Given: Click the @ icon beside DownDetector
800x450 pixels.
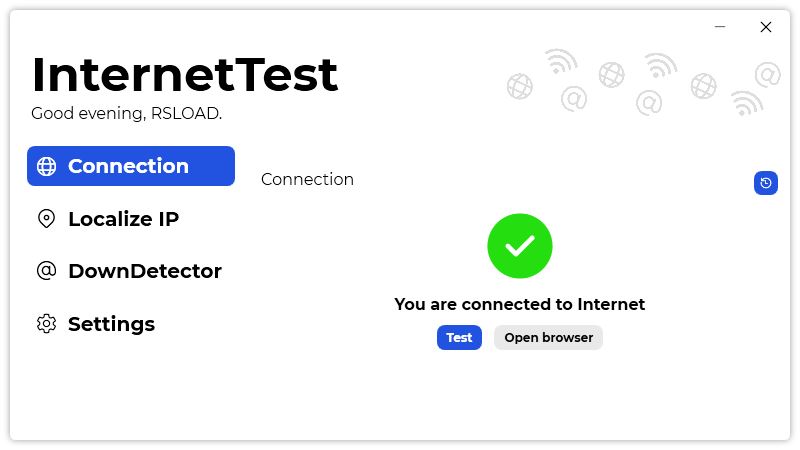Looking at the screenshot, I should (46, 271).
